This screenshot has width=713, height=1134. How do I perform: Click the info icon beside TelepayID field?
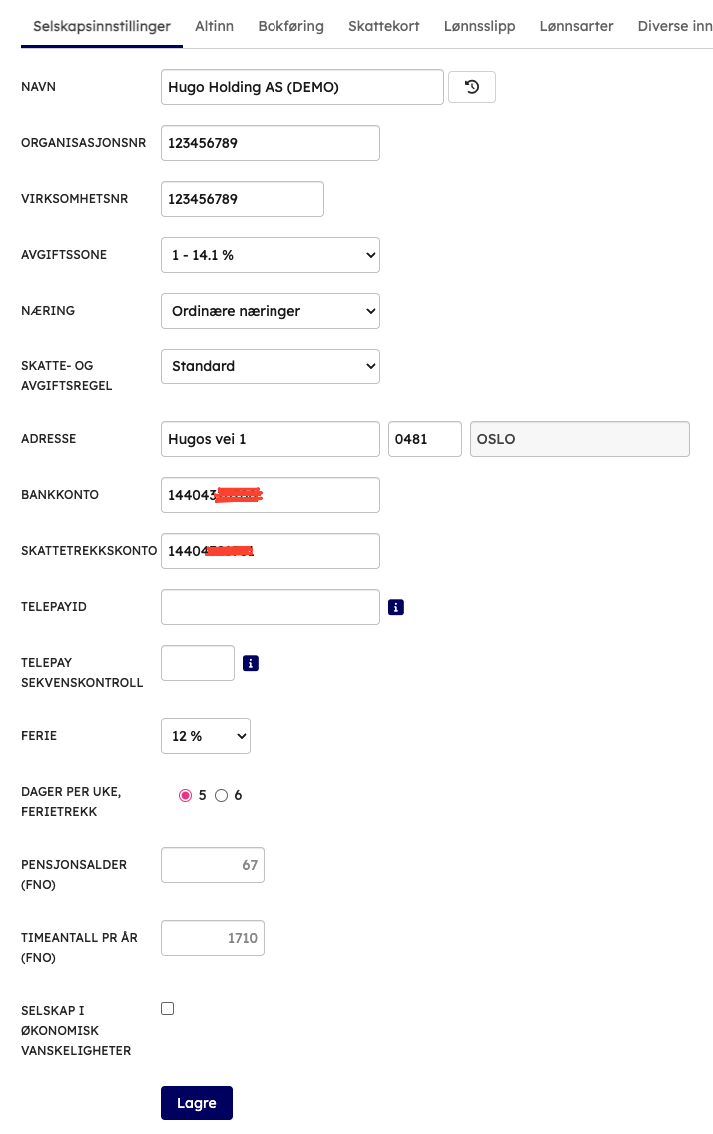(x=396, y=607)
